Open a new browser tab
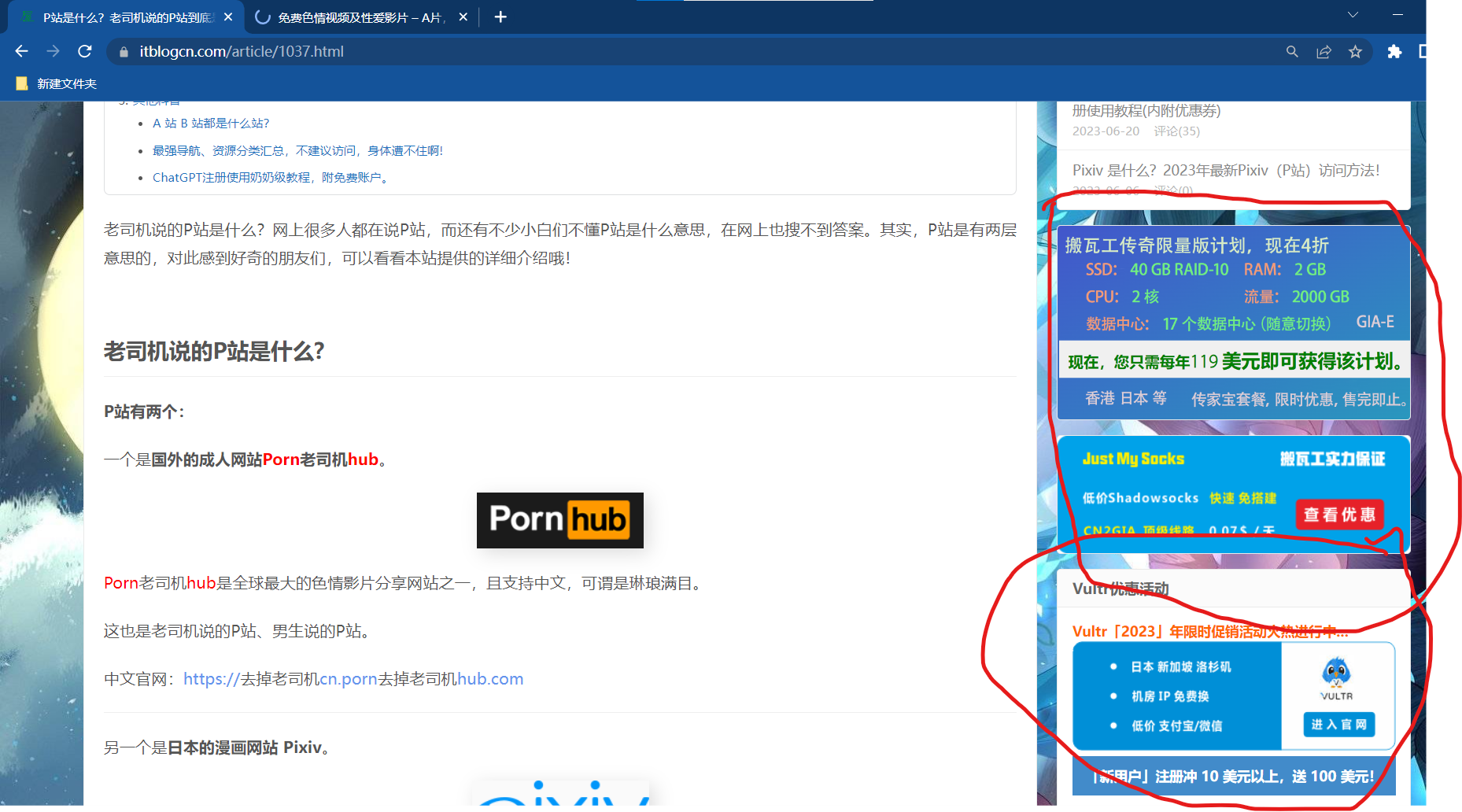This screenshot has height=812, width=1462. tap(500, 17)
